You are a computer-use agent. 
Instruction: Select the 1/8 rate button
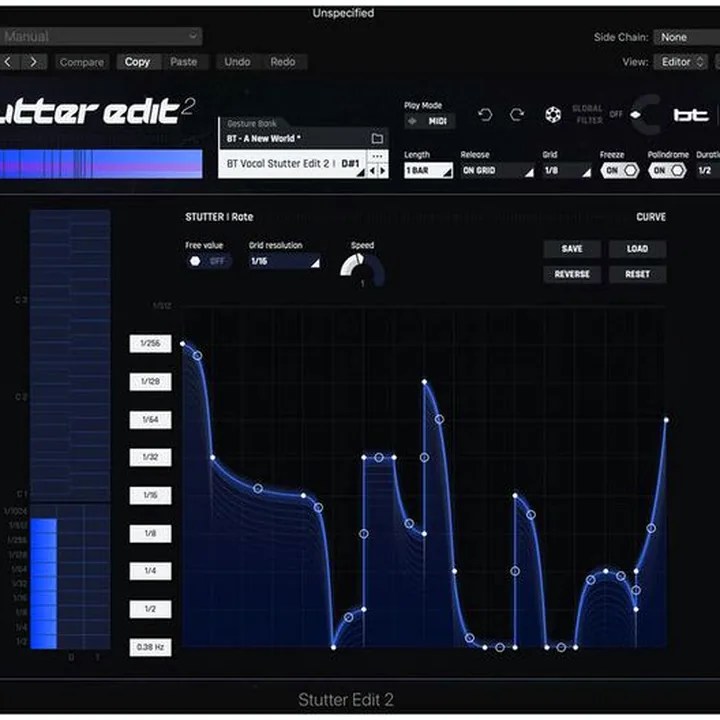(x=150, y=534)
